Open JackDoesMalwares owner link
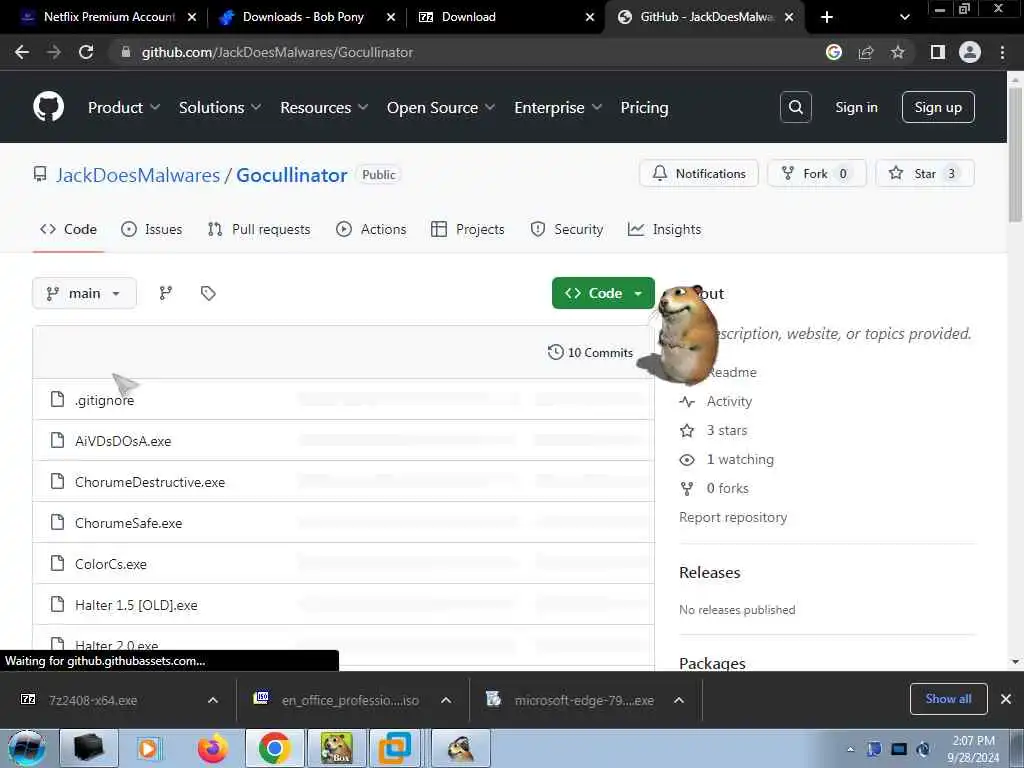The image size is (1024, 768). [138, 175]
